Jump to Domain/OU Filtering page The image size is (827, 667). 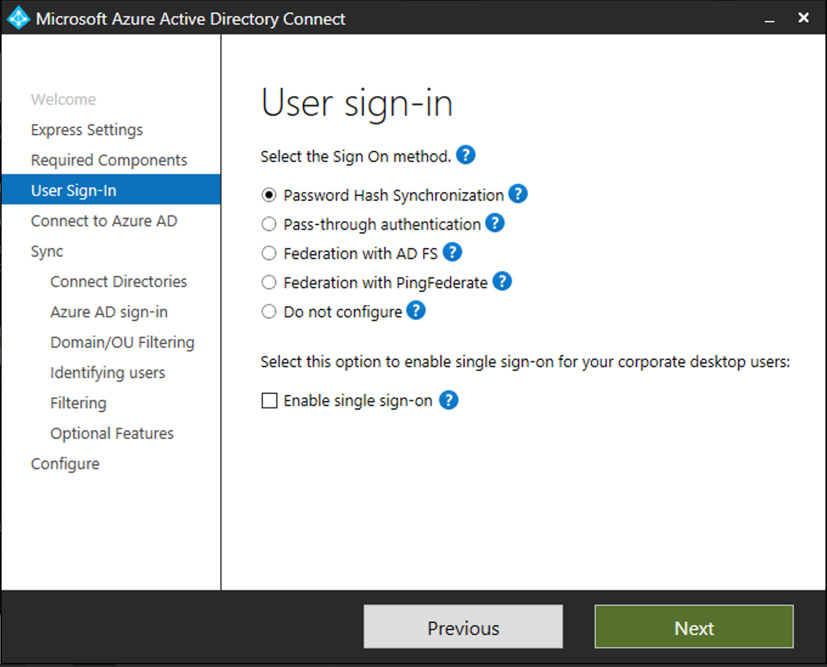(122, 342)
